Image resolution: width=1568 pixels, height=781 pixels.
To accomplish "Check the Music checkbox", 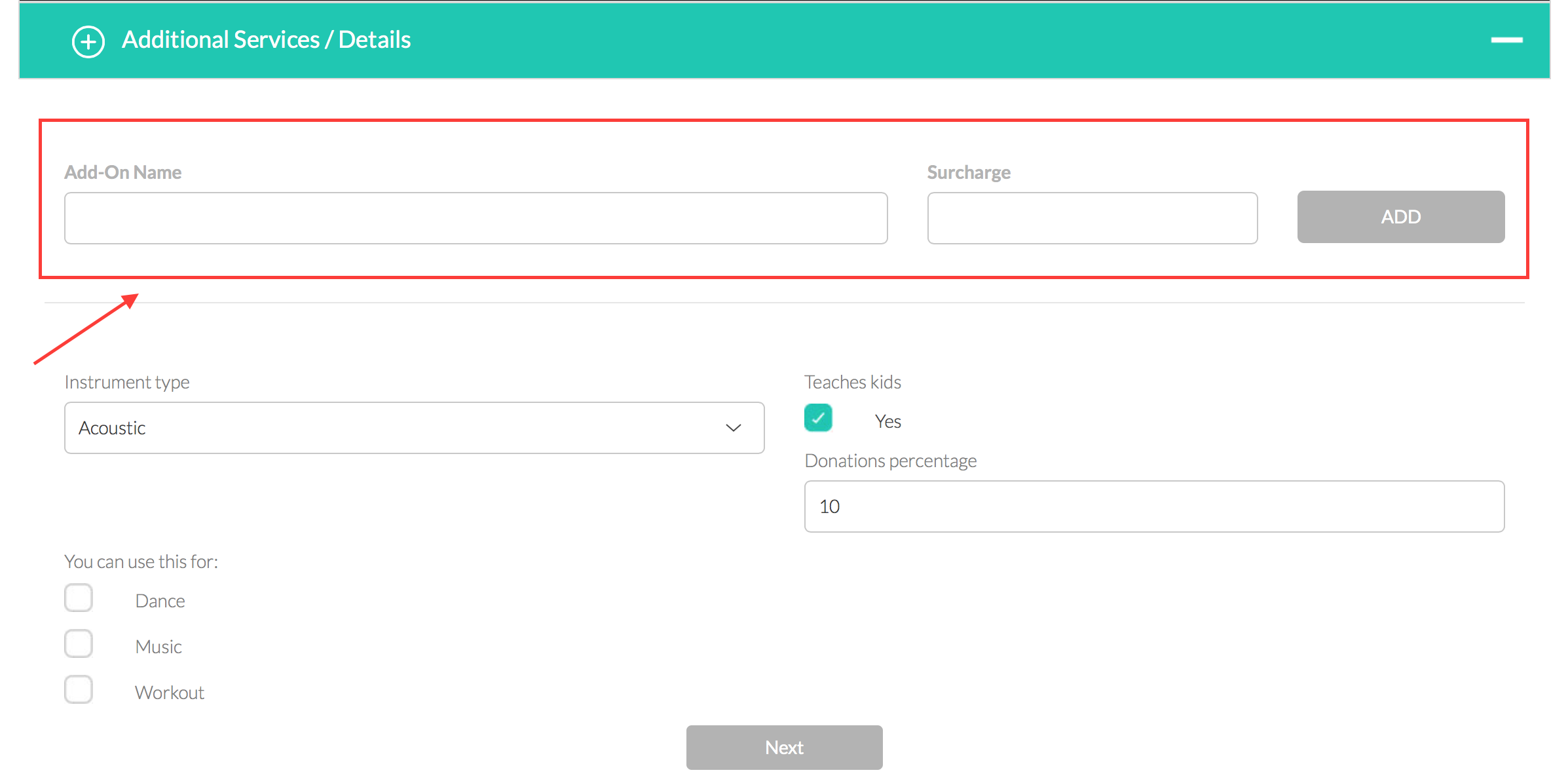I will pos(79,644).
